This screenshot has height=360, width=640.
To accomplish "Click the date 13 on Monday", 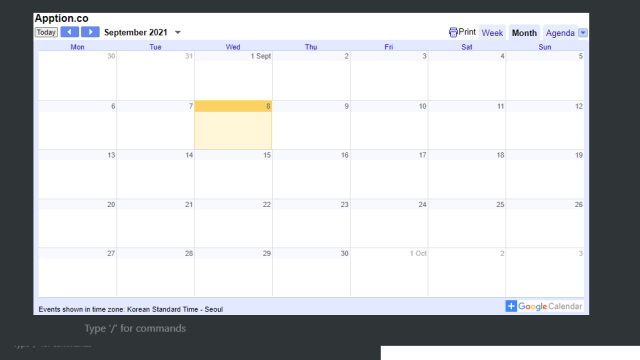I will point(111,155).
